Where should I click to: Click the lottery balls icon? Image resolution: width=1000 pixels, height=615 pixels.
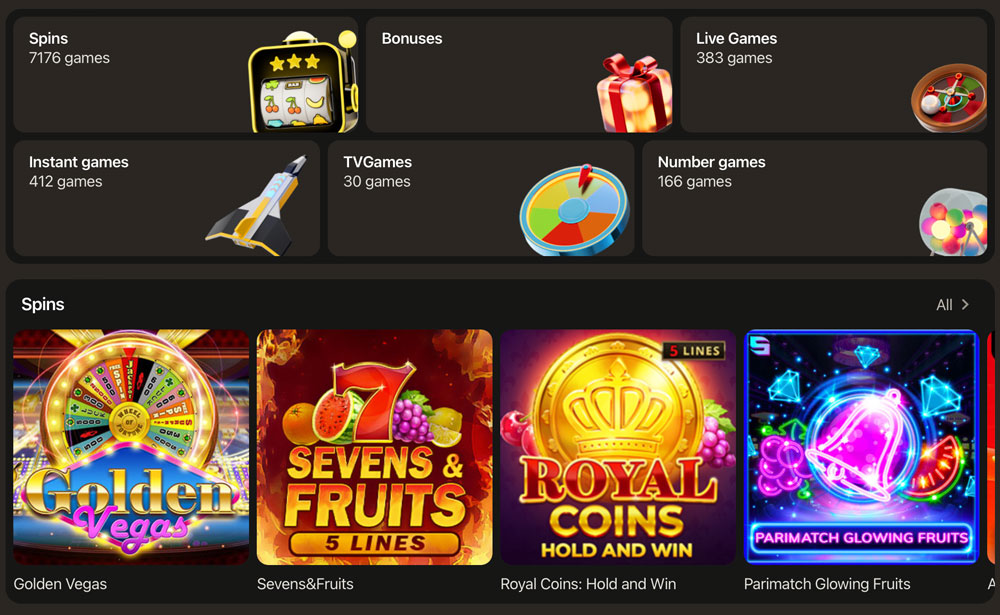point(953,222)
